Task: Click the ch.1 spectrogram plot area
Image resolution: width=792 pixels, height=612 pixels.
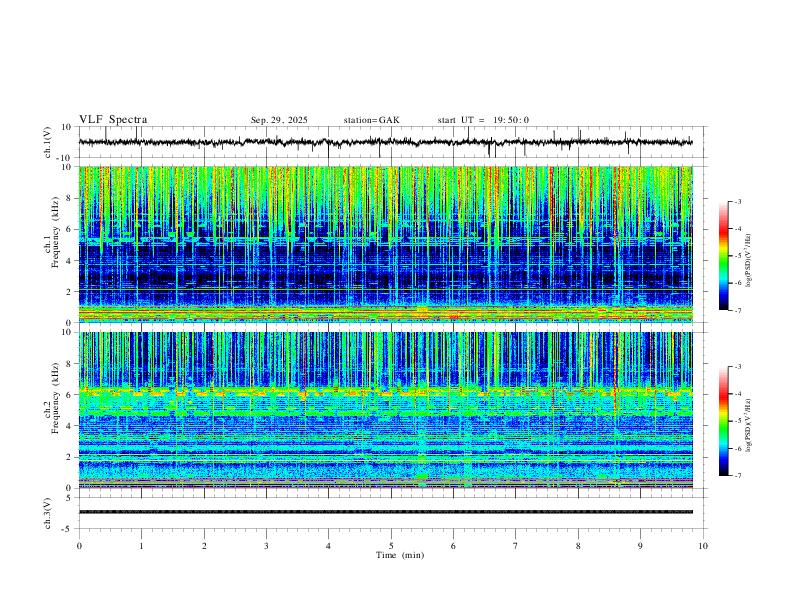Action: coord(385,244)
